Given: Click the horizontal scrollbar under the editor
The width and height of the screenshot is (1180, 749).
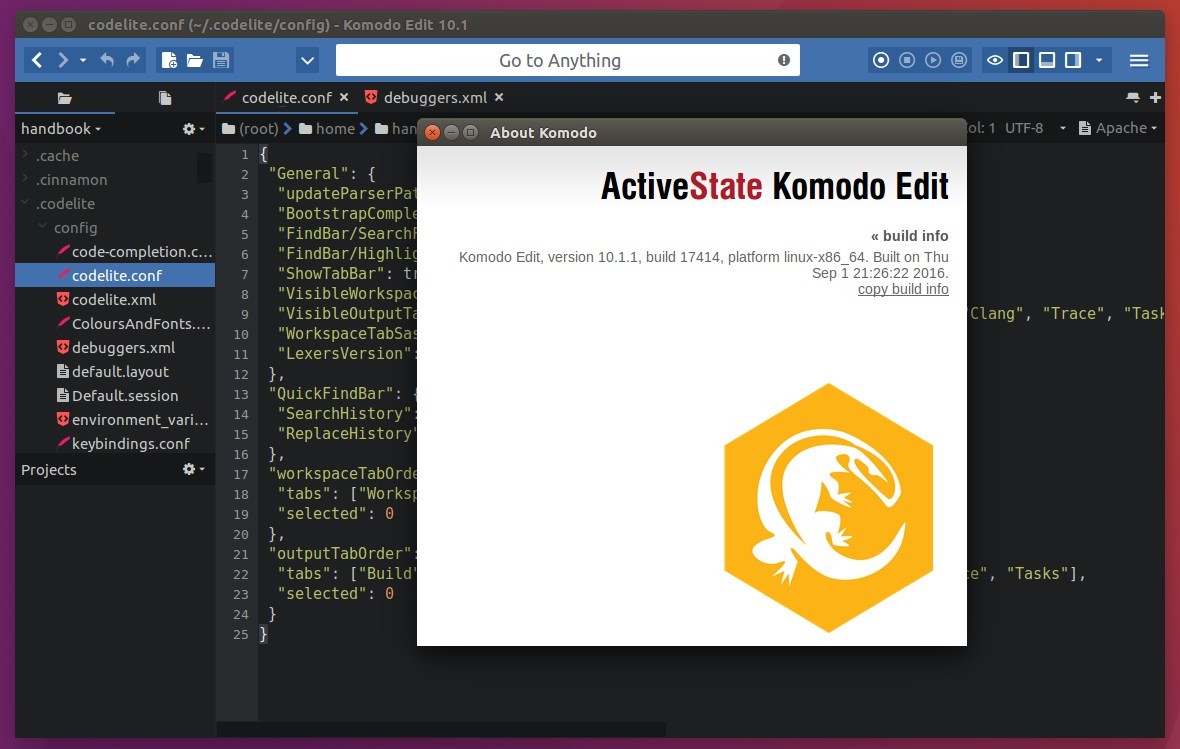Looking at the screenshot, I should click(x=441, y=729).
